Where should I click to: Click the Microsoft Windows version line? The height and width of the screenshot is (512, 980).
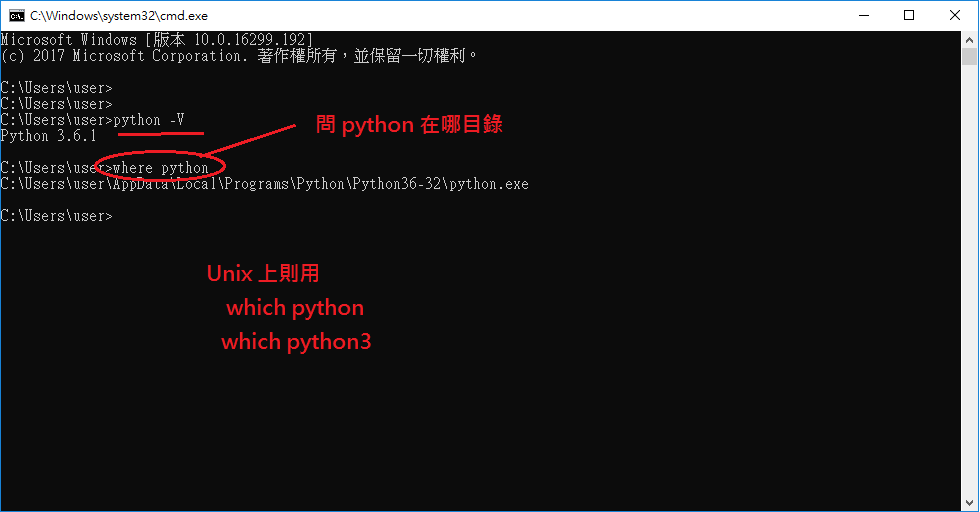coord(156,39)
